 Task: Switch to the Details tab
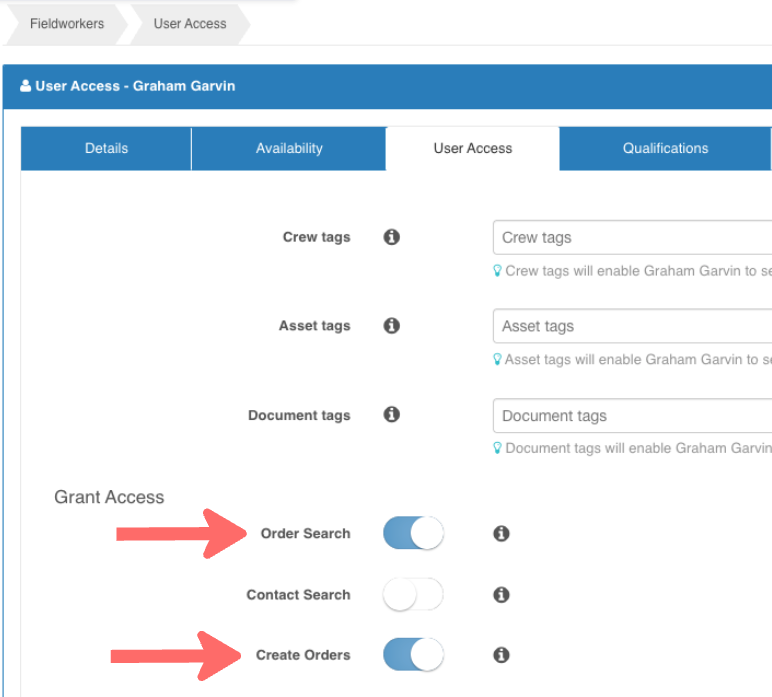point(106,149)
